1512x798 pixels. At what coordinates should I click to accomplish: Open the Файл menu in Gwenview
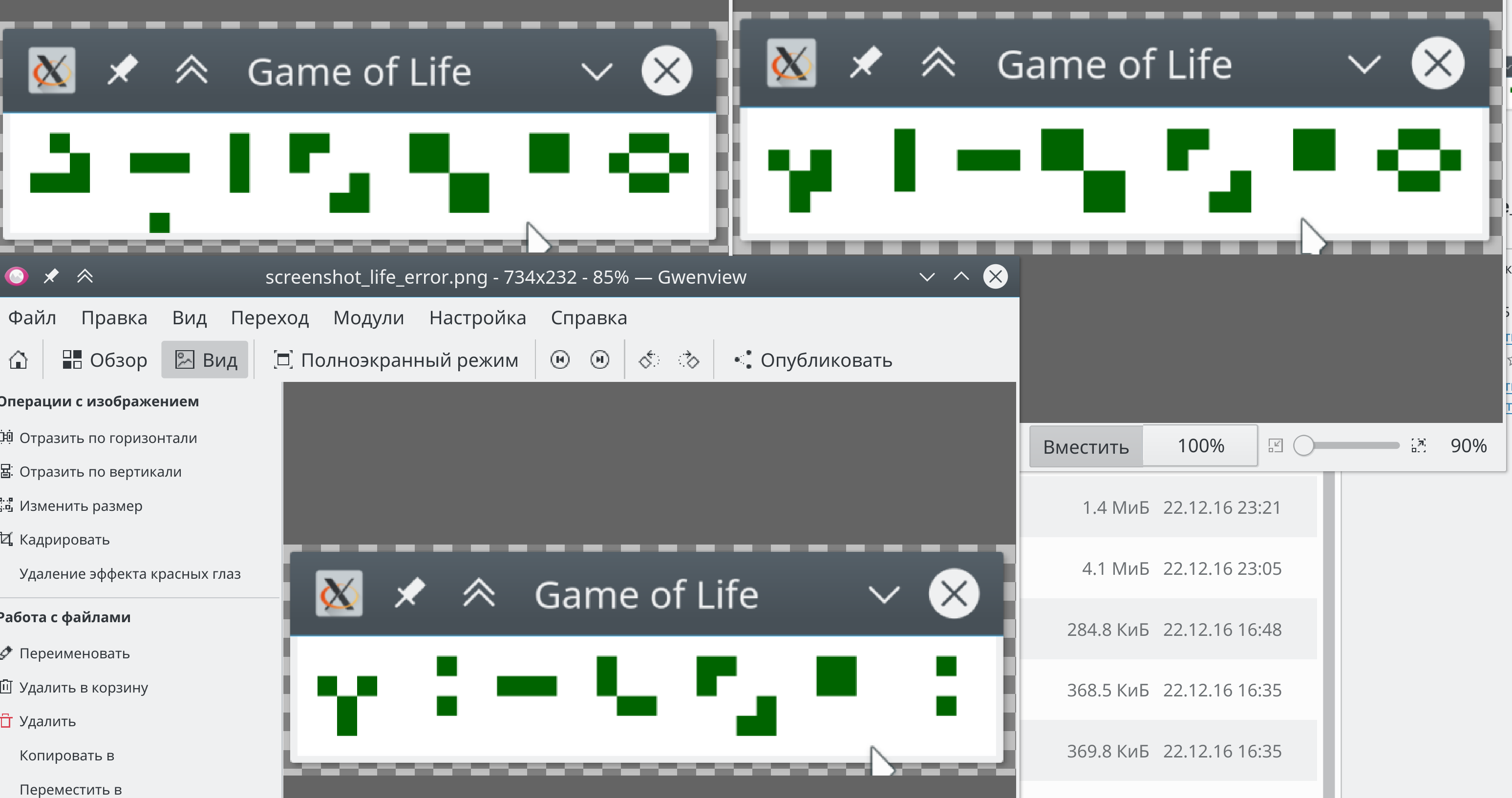[32, 317]
